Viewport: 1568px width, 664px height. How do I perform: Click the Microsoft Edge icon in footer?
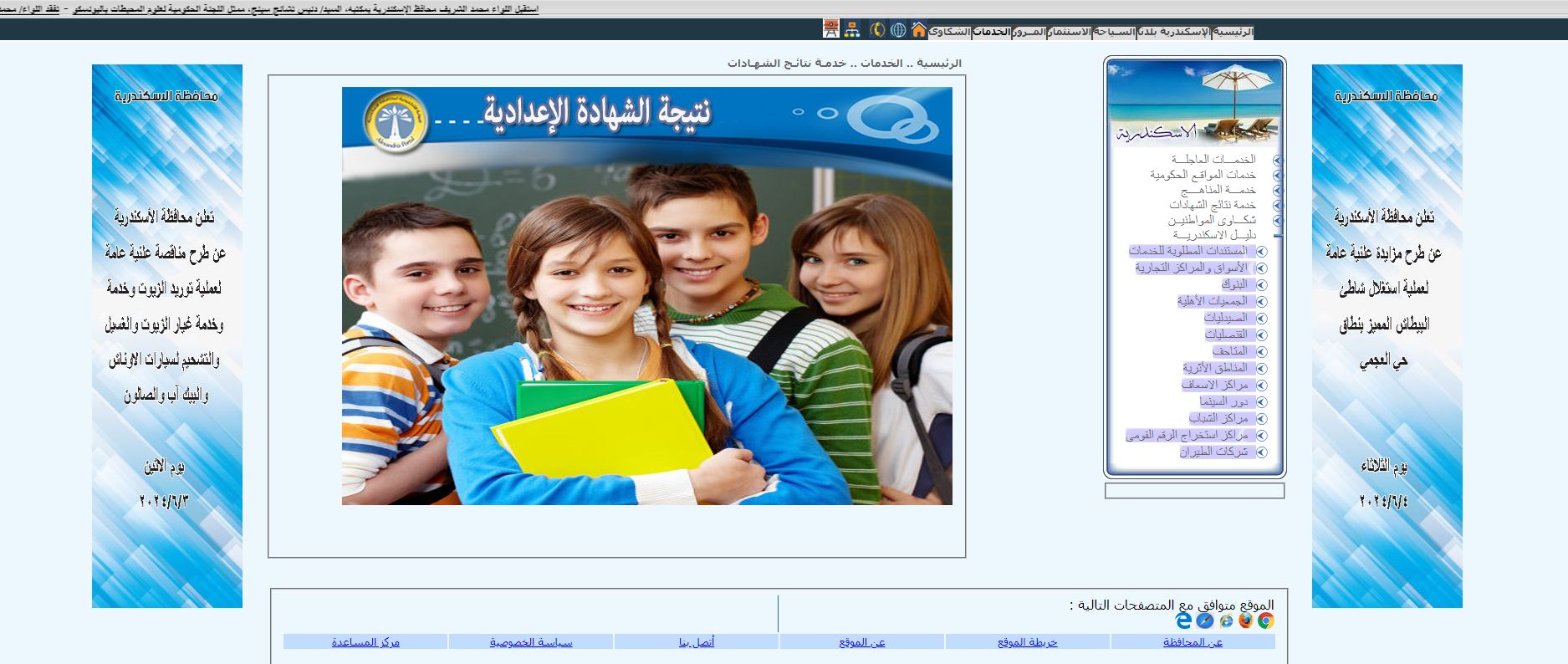(1183, 621)
